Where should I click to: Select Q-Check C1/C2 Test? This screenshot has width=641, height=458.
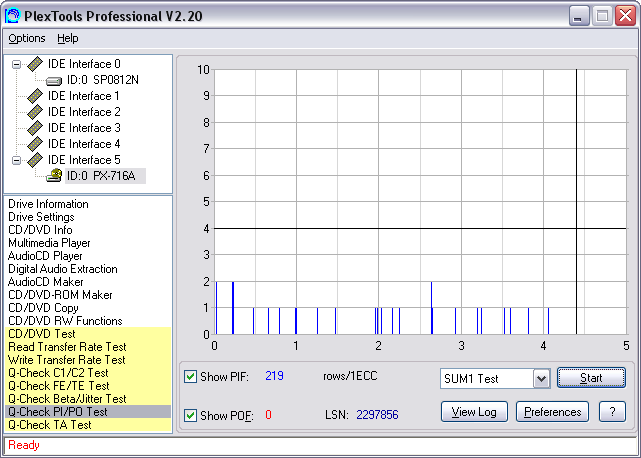88,373
